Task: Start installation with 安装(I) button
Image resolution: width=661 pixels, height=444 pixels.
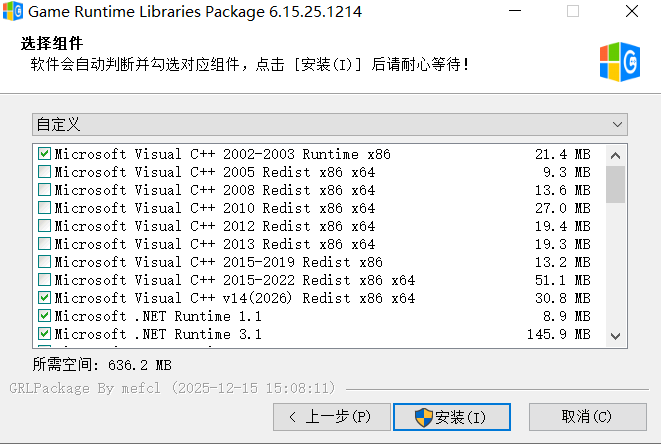Action: point(452,417)
